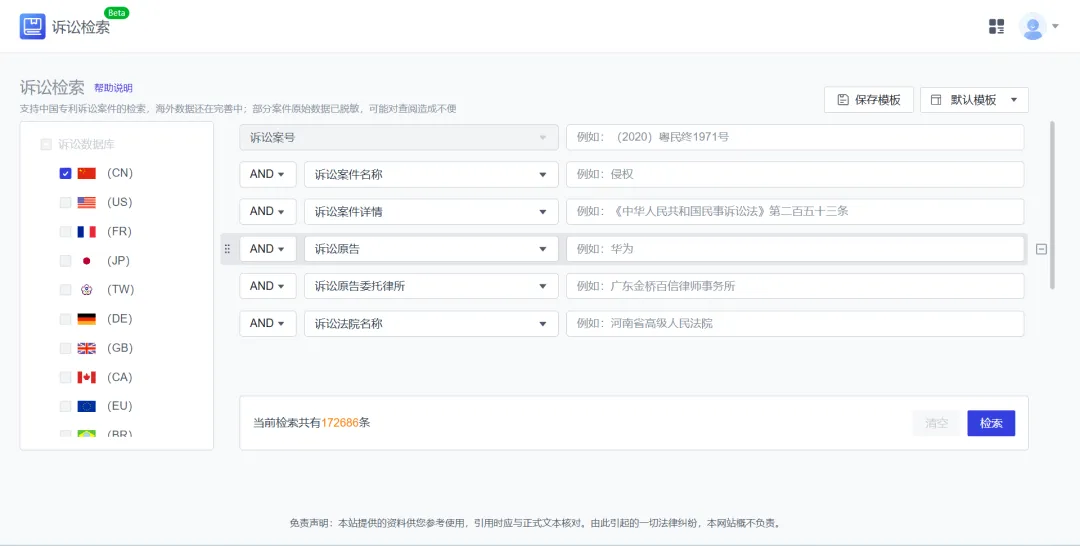
Task: Open the 默认模板 template dropdown
Action: 974,100
